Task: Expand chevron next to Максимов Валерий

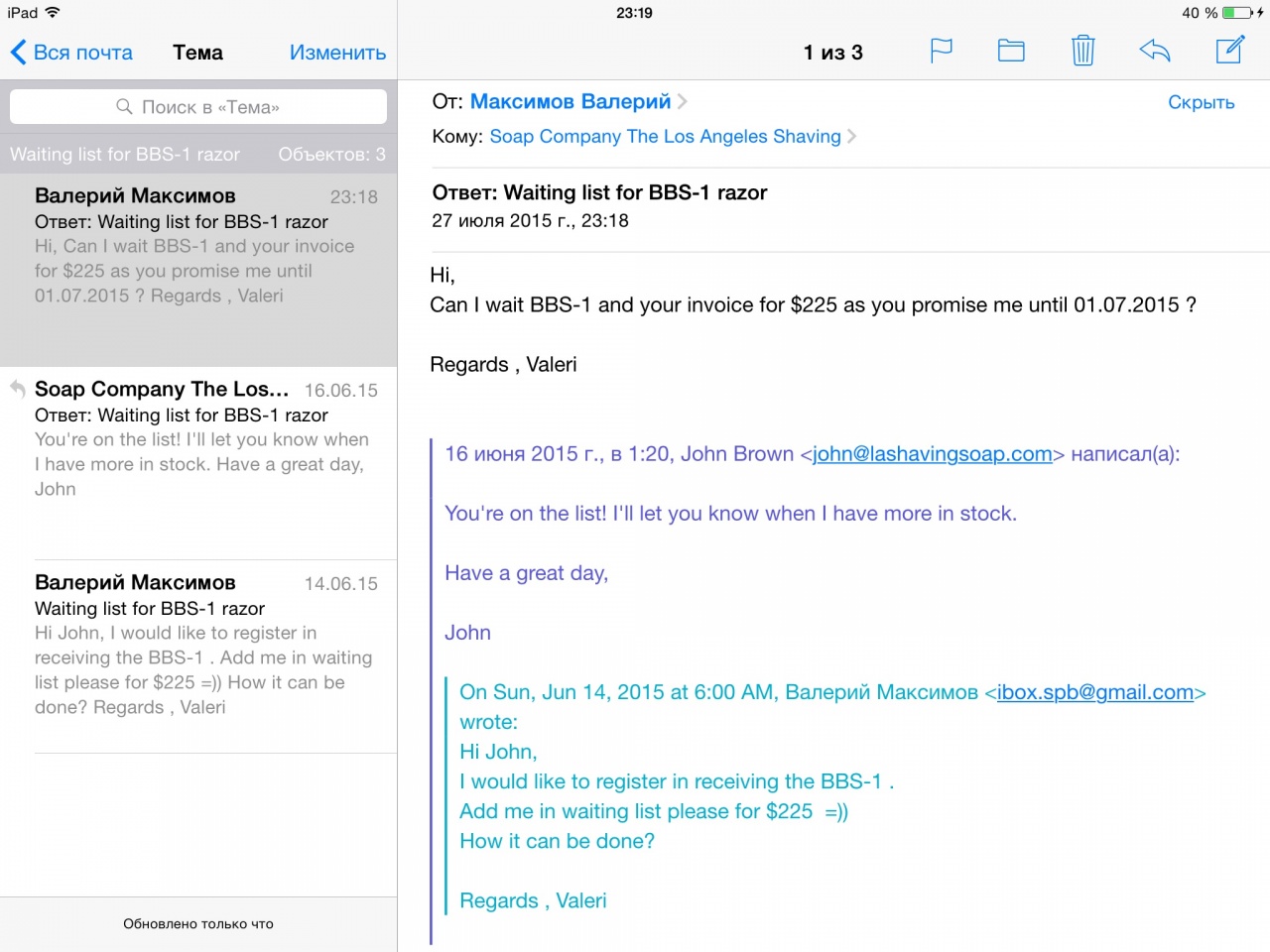Action: coord(683,101)
